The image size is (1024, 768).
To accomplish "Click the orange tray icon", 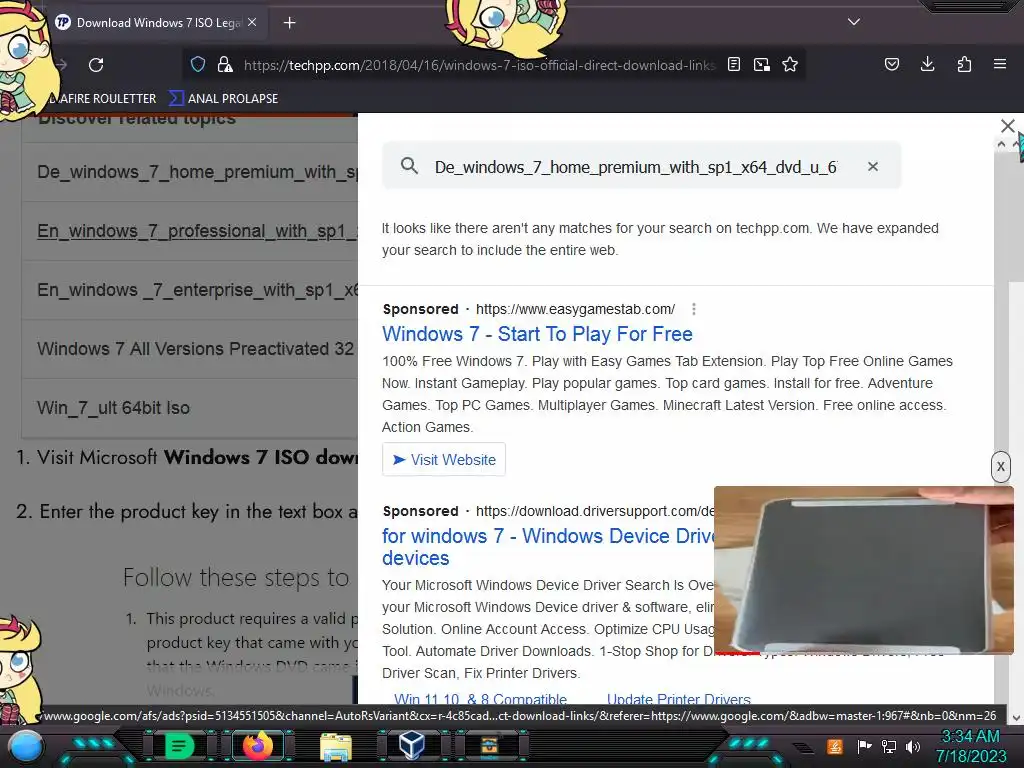I will click(x=835, y=746).
